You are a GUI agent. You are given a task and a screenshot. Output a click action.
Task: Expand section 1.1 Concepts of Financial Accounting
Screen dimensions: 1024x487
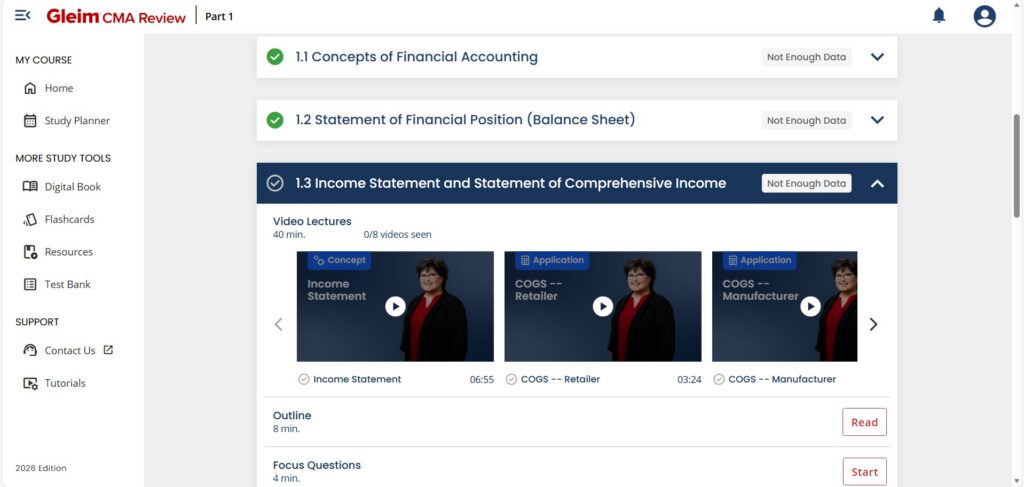click(x=877, y=57)
